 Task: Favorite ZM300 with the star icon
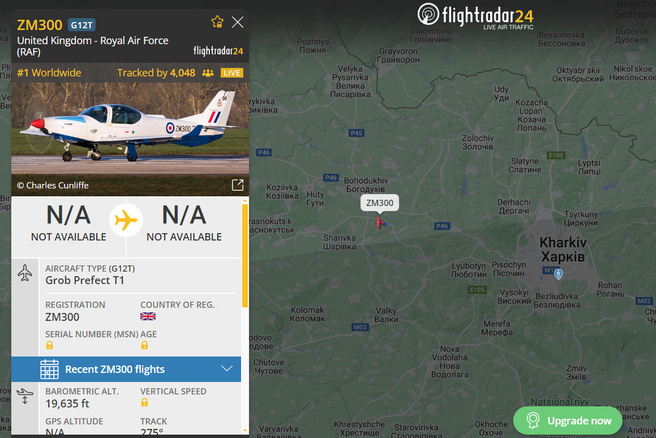tap(217, 22)
